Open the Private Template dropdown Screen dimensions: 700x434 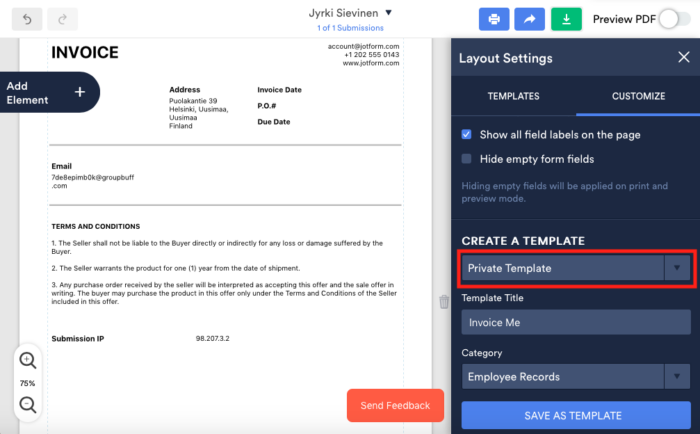pyautogui.click(x=576, y=268)
